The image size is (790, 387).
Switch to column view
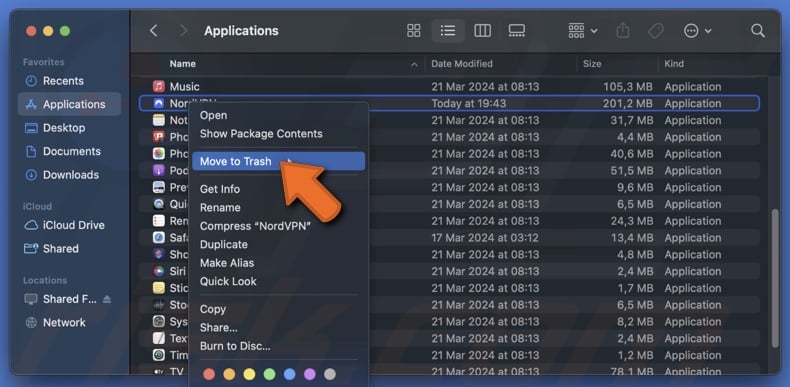(482, 31)
